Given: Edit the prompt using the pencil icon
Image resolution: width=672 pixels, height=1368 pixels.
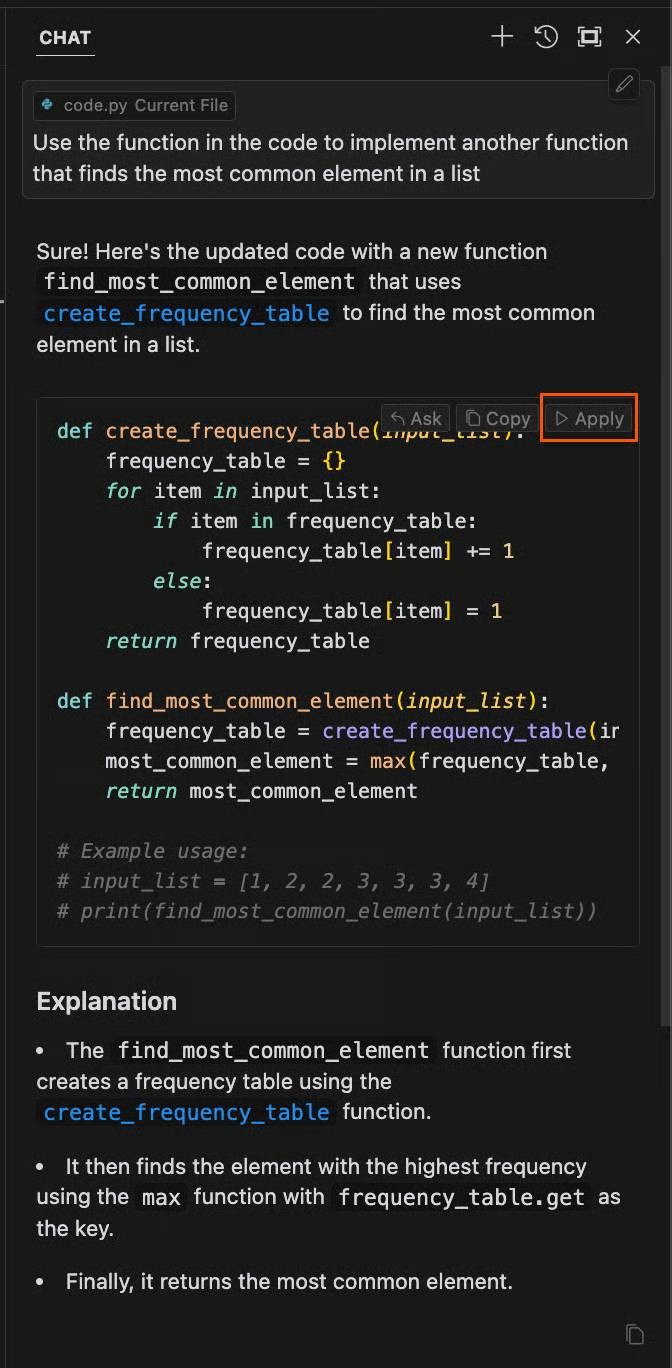Looking at the screenshot, I should 623,85.
